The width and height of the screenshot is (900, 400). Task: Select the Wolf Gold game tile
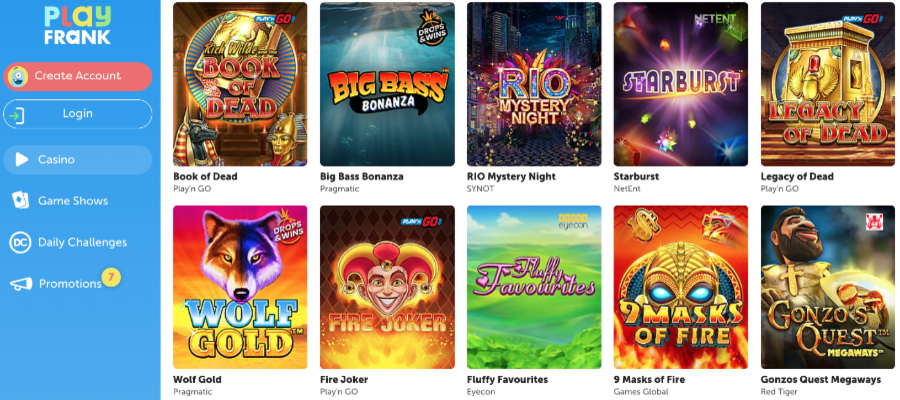(x=240, y=287)
